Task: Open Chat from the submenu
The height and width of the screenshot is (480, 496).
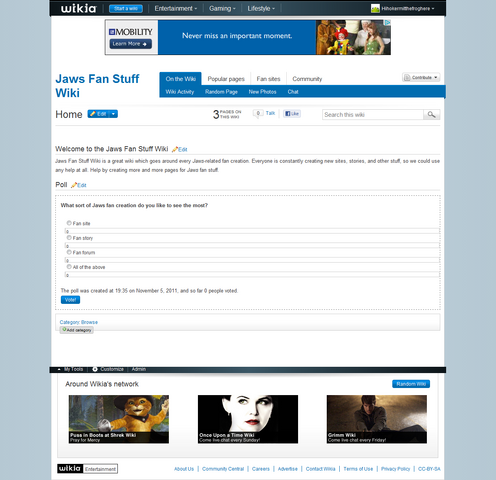Action: (293, 92)
